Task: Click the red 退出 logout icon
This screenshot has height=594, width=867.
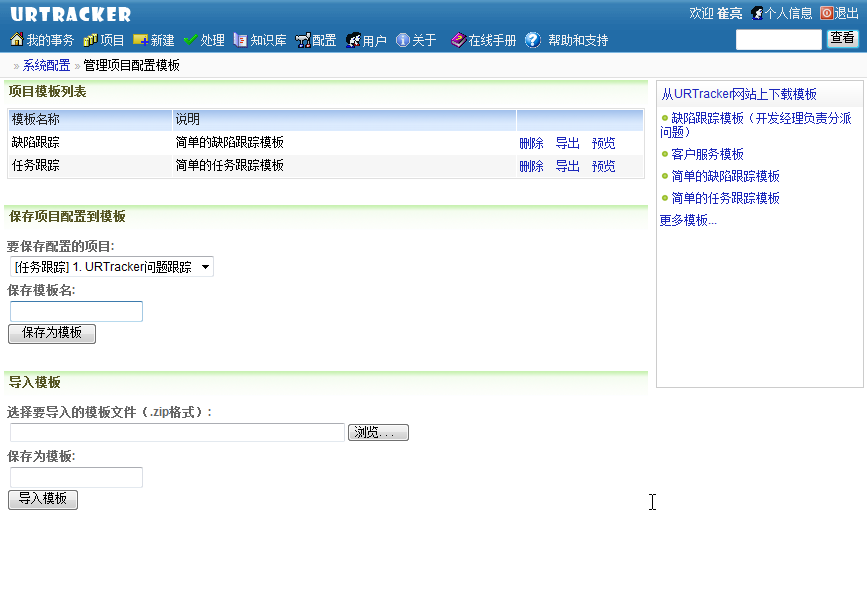Action: tap(826, 13)
